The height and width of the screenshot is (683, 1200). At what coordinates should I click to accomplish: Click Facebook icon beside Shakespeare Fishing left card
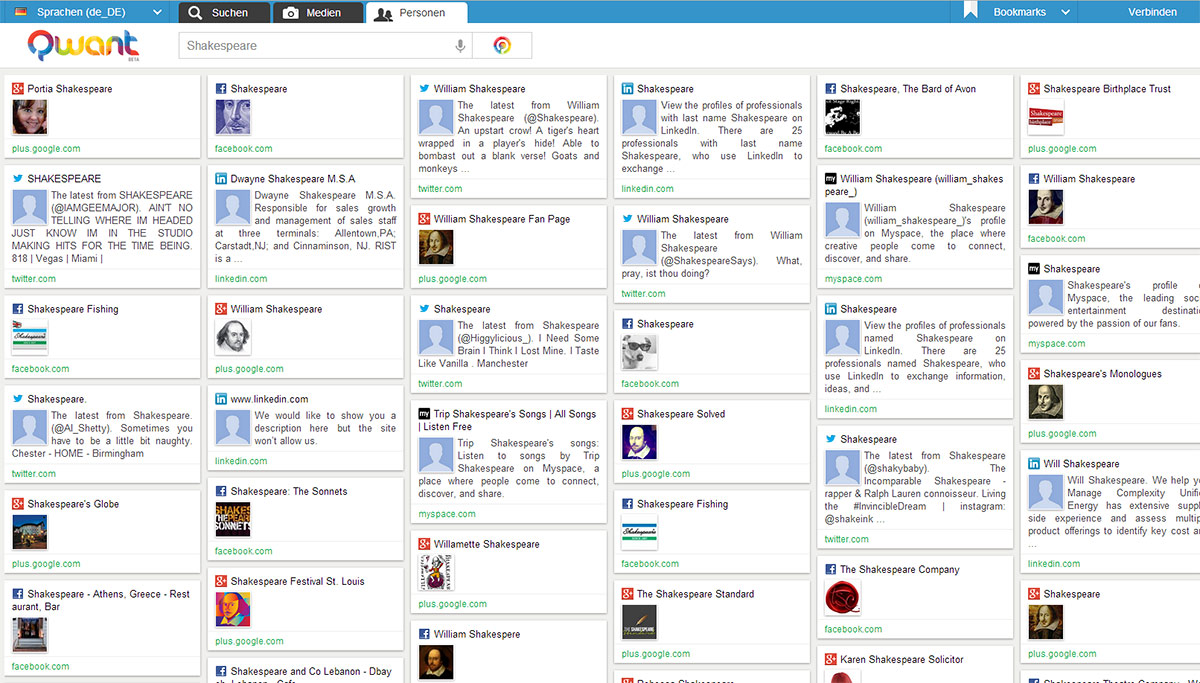(x=18, y=309)
